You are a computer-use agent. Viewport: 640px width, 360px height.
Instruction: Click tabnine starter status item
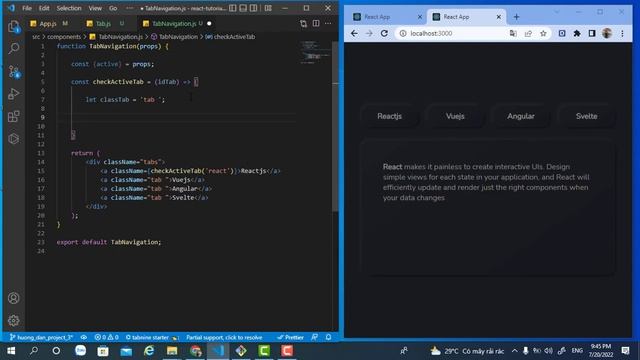pyautogui.click(x=151, y=338)
